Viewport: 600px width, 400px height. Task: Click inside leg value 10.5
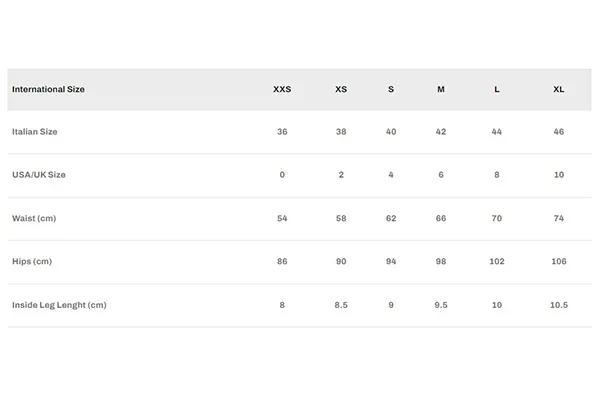[x=559, y=305]
